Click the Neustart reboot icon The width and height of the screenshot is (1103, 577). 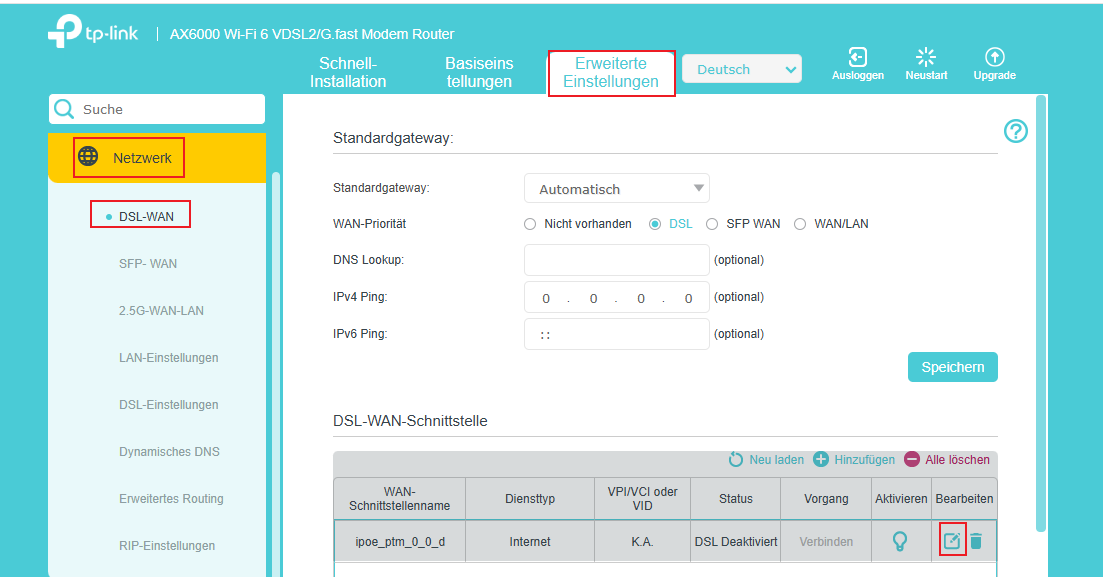pyautogui.click(x=926, y=57)
